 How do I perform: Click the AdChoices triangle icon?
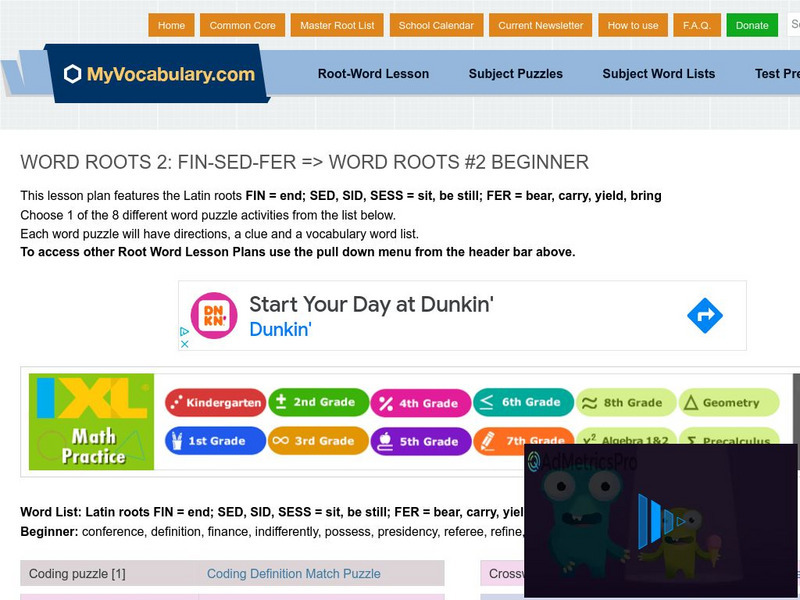184,331
